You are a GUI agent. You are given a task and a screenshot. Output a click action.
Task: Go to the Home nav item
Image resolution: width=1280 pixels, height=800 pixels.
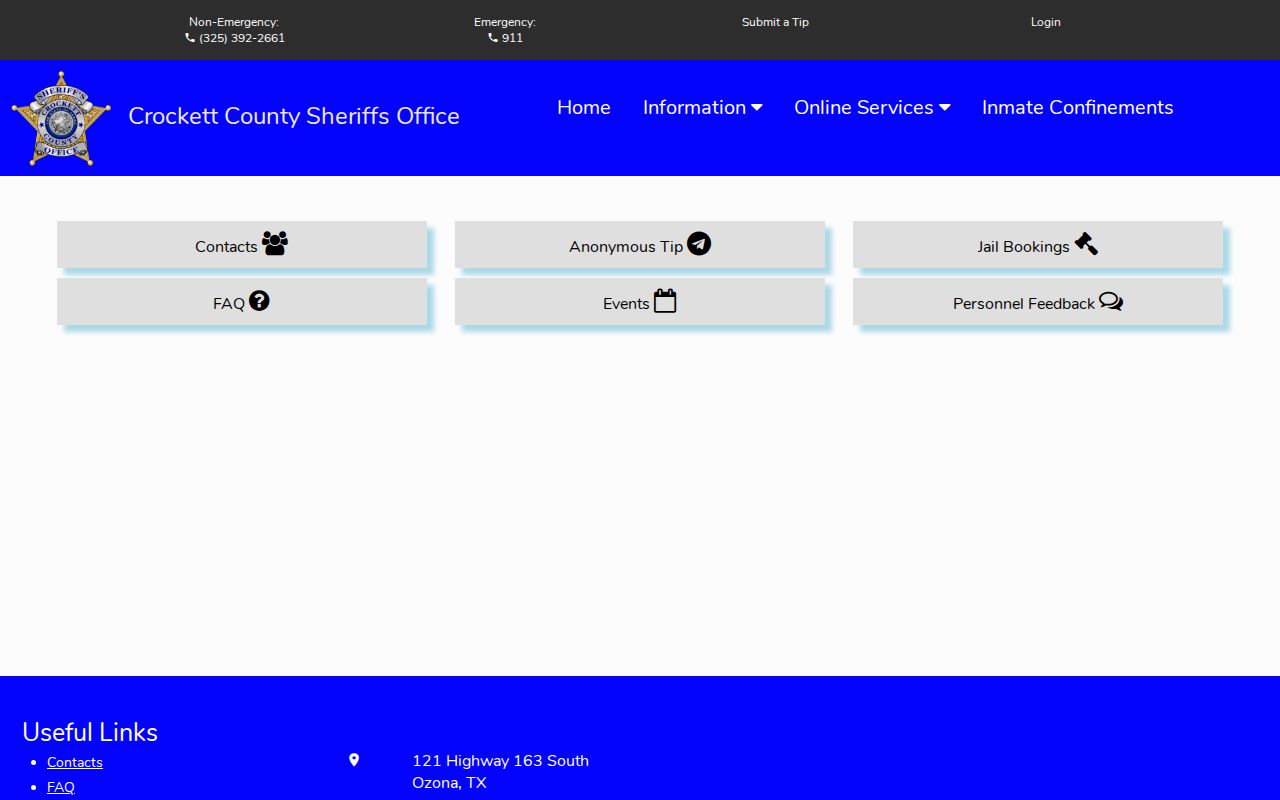click(584, 107)
